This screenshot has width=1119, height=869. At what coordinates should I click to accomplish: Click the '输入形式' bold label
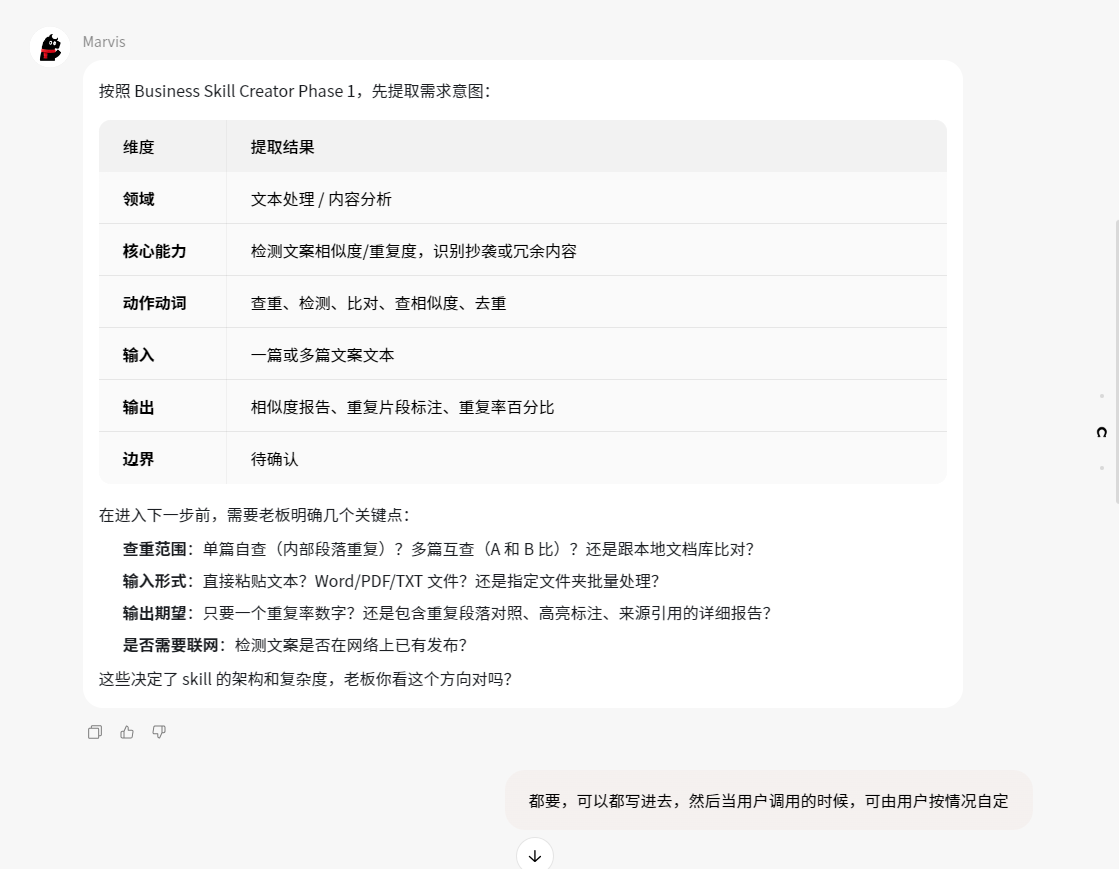pyautogui.click(x=154, y=581)
